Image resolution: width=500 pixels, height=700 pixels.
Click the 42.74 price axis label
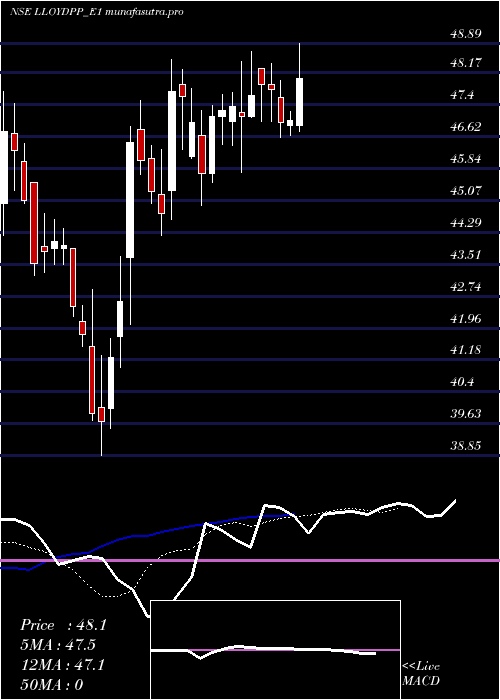(466, 286)
